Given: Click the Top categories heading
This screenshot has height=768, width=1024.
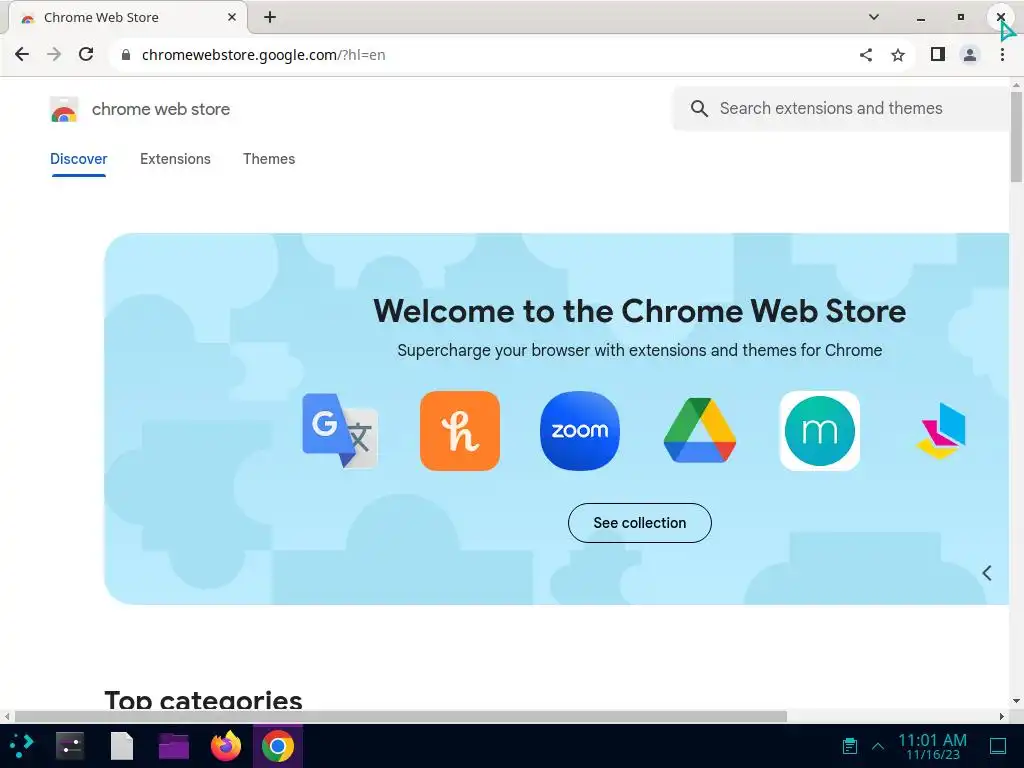Looking at the screenshot, I should [203, 700].
